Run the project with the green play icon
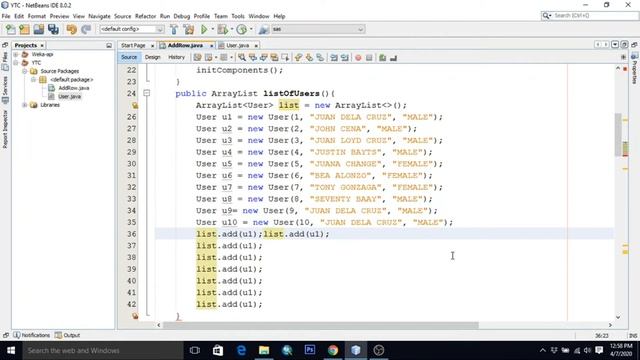 [x=204, y=29]
